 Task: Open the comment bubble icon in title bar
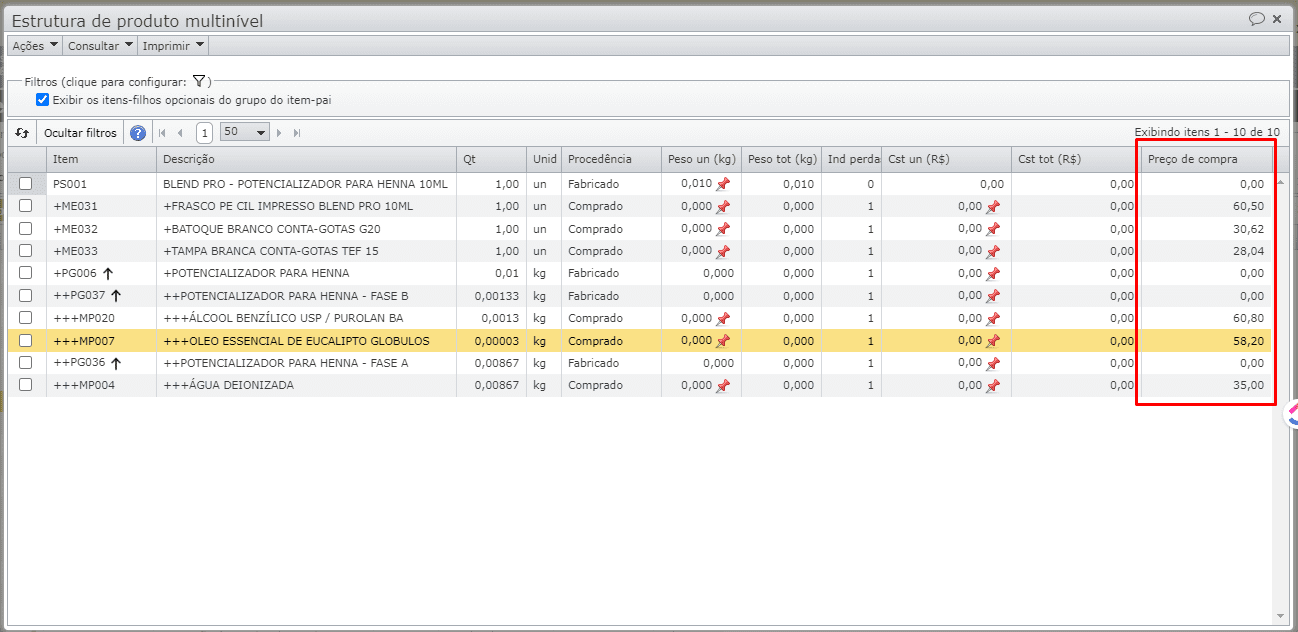pyautogui.click(x=1256, y=19)
